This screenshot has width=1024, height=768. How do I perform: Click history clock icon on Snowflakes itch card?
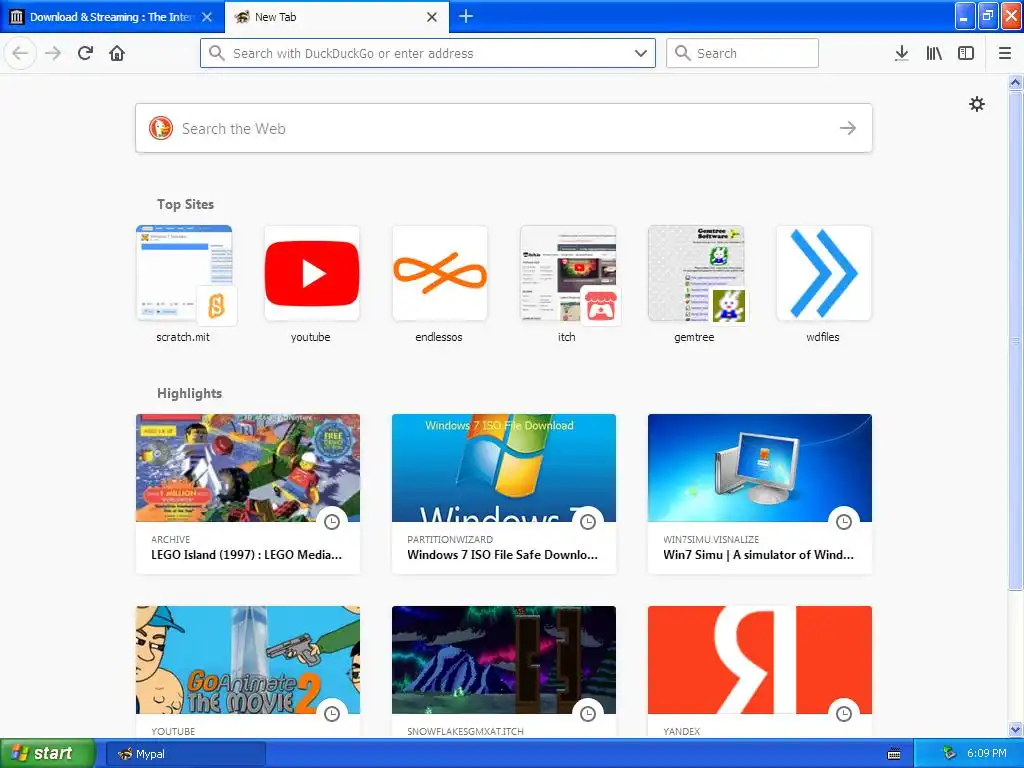[588, 713]
